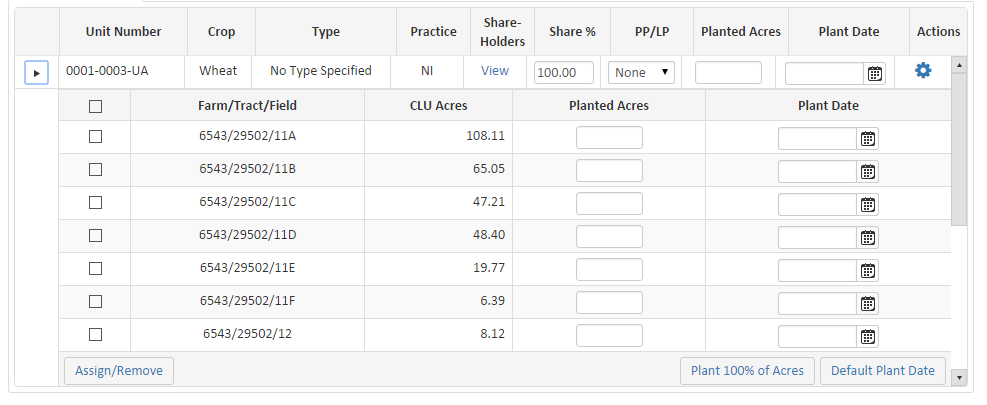Screen dimensions: 987x405
Task: Open Actions gear for unit 0001-0003-UA
Action: point(923,71)
